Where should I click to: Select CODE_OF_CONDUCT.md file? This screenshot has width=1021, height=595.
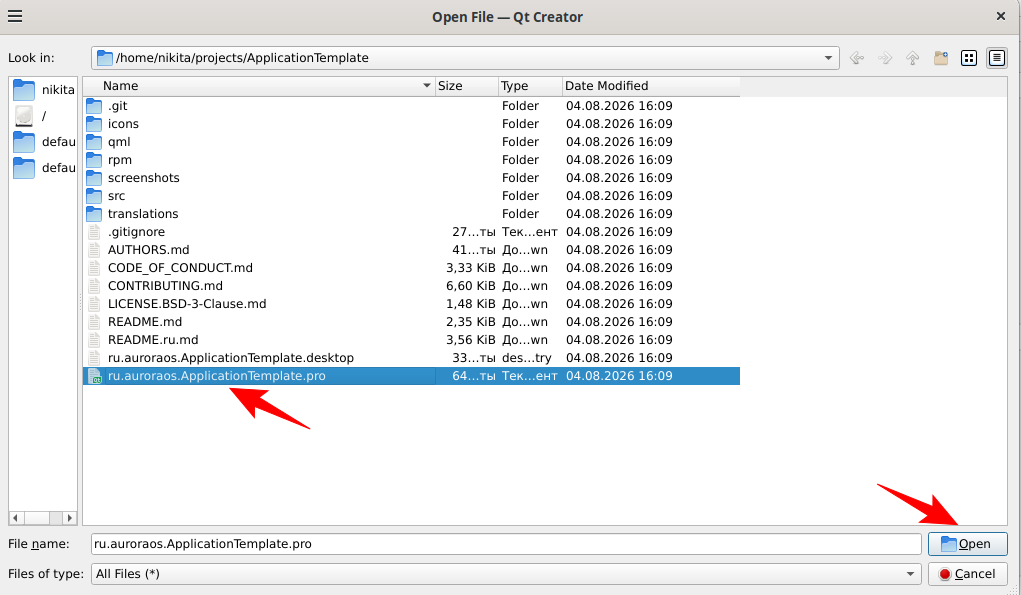click(180, 268)
